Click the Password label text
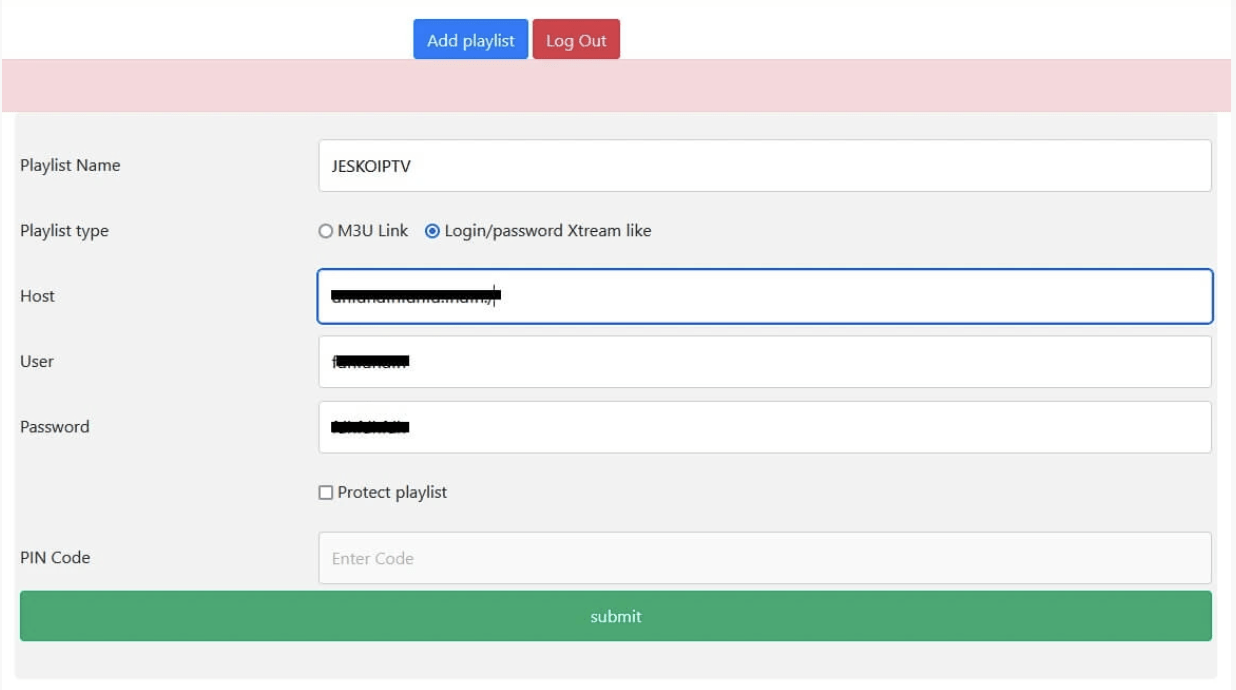1236x690 pixels. coord(55,427)
